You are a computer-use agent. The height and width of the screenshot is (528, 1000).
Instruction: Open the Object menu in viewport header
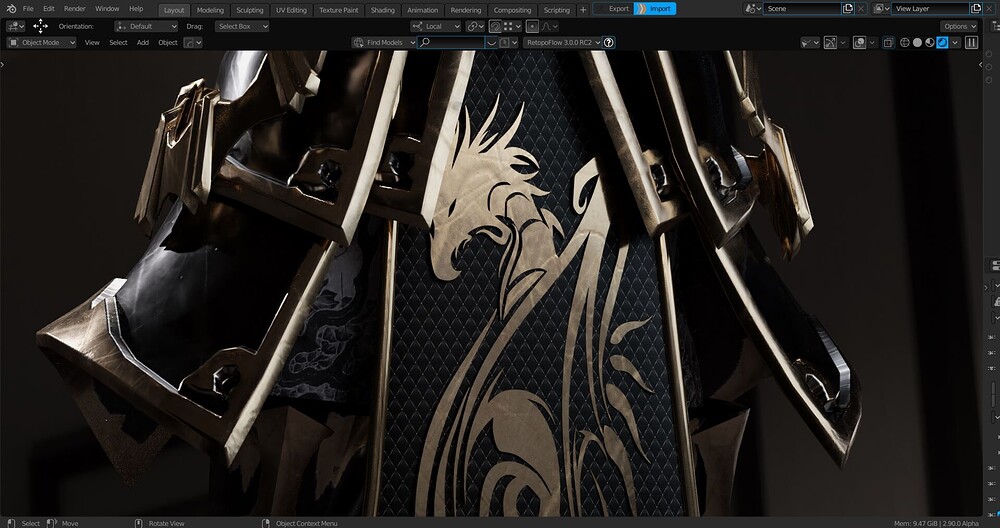(168, 43)
